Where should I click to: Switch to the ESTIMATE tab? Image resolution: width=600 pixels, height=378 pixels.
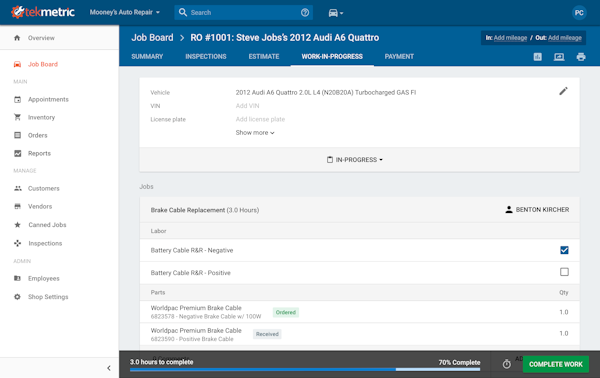(264, 57)
